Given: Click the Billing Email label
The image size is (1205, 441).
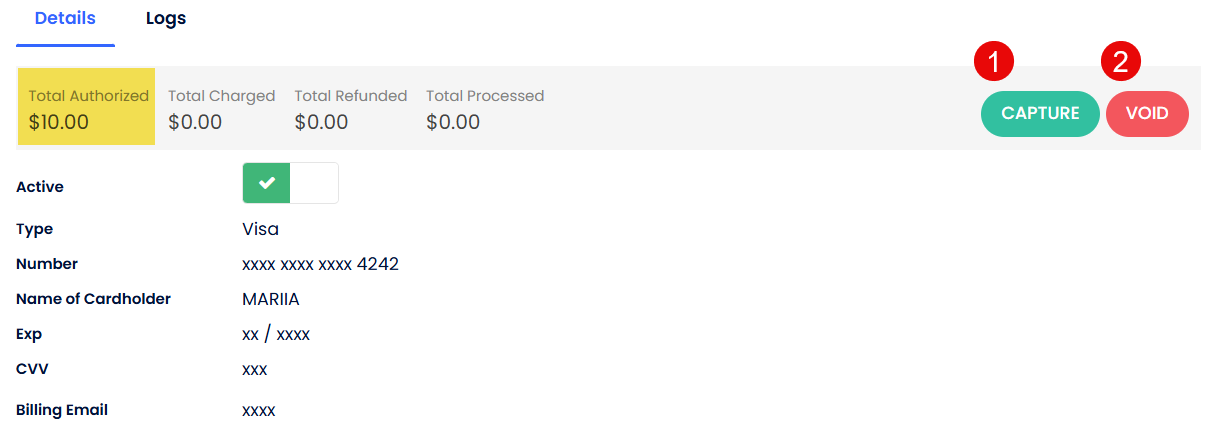Looking at the screenshot, I should click(x=62, y=410).
